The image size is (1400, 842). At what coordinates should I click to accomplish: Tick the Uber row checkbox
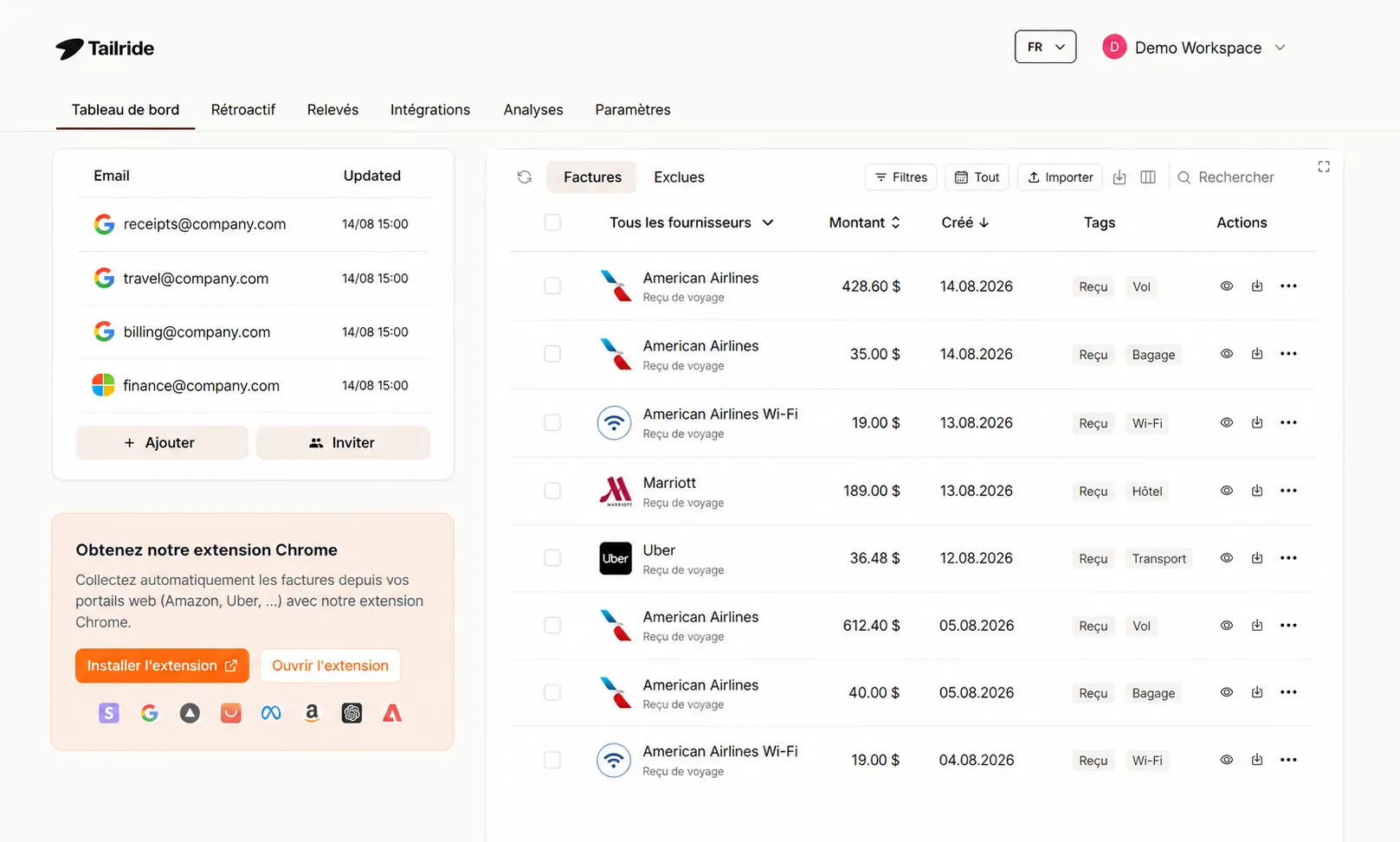click(552, 558)
